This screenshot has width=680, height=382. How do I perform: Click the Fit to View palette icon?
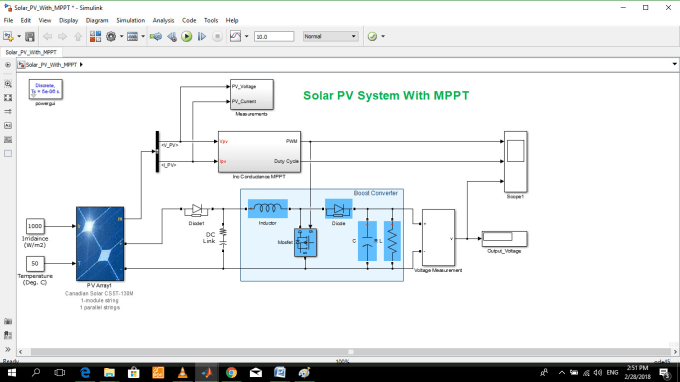pos(8,98)
